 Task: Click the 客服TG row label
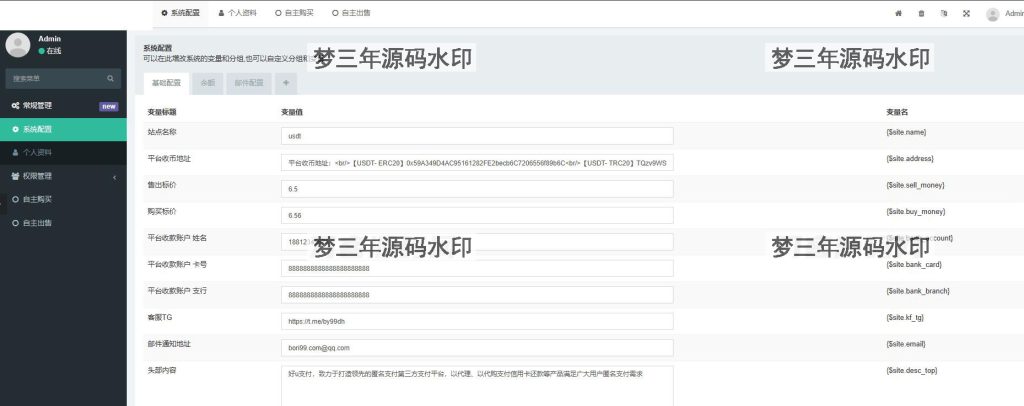[160, 317]
